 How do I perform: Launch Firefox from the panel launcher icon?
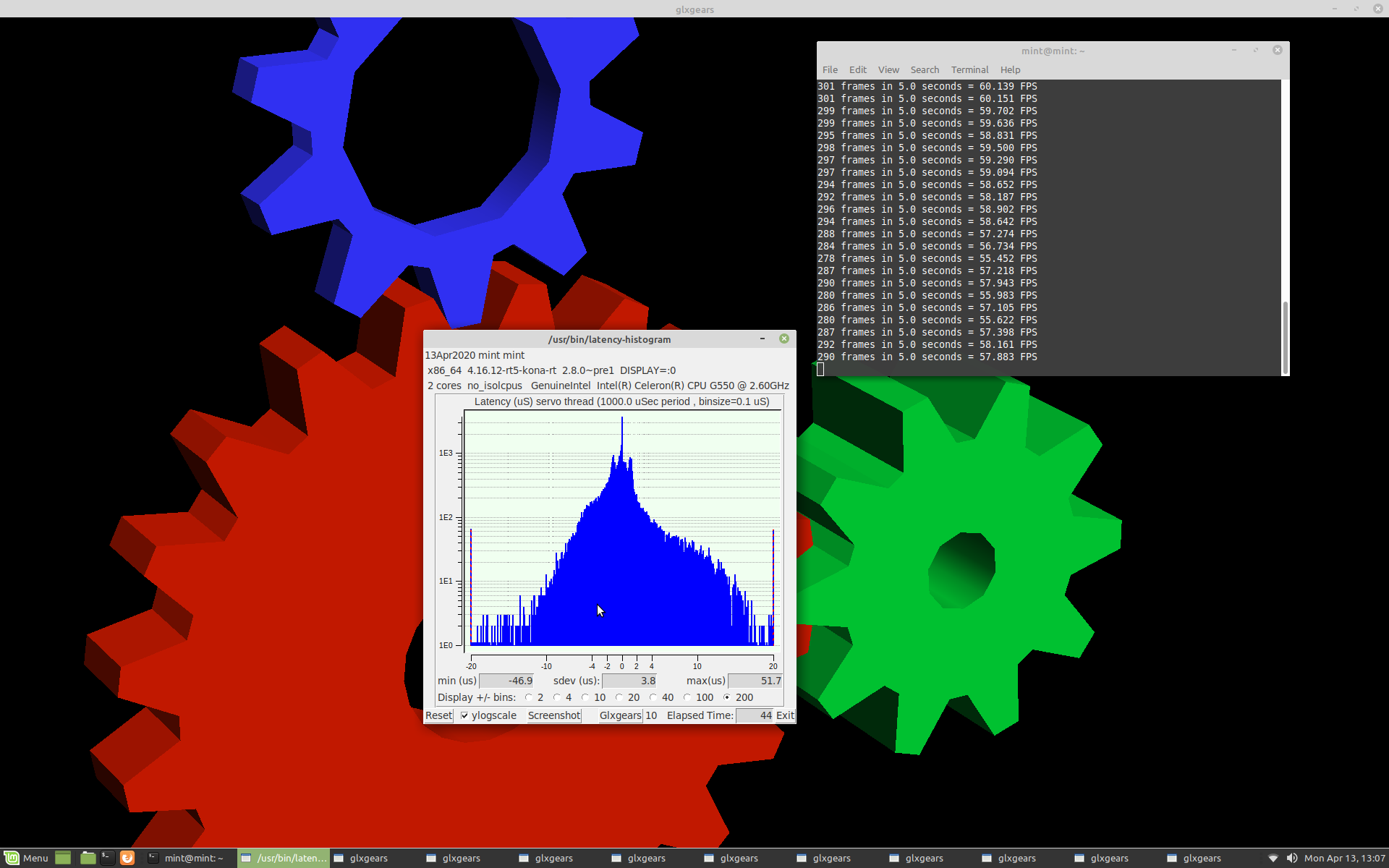tap(127, 858)
